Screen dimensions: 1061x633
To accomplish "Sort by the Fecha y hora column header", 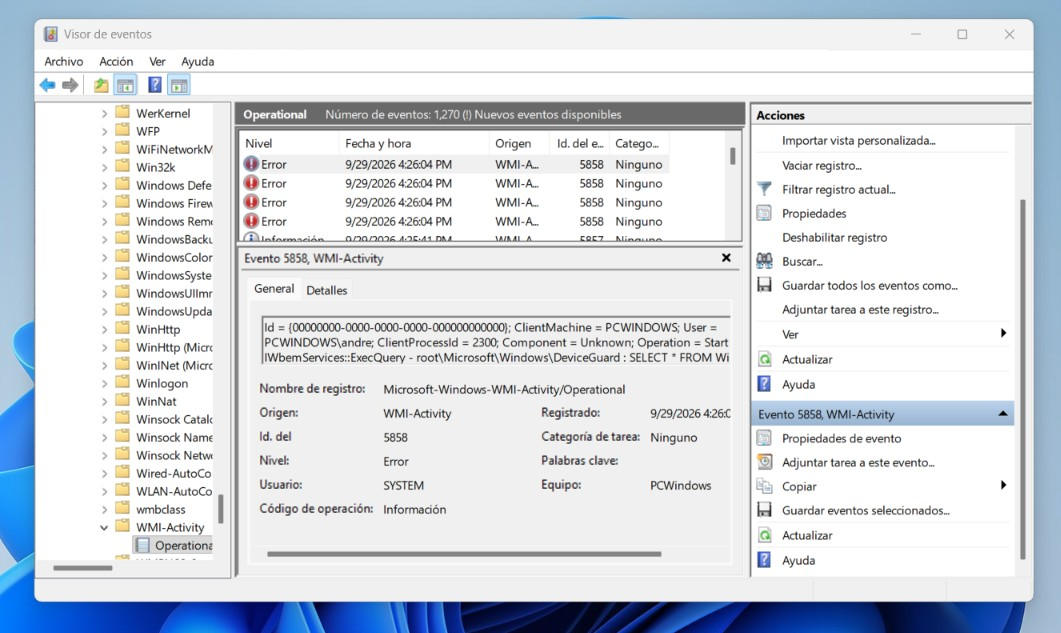I will (413, 144).
